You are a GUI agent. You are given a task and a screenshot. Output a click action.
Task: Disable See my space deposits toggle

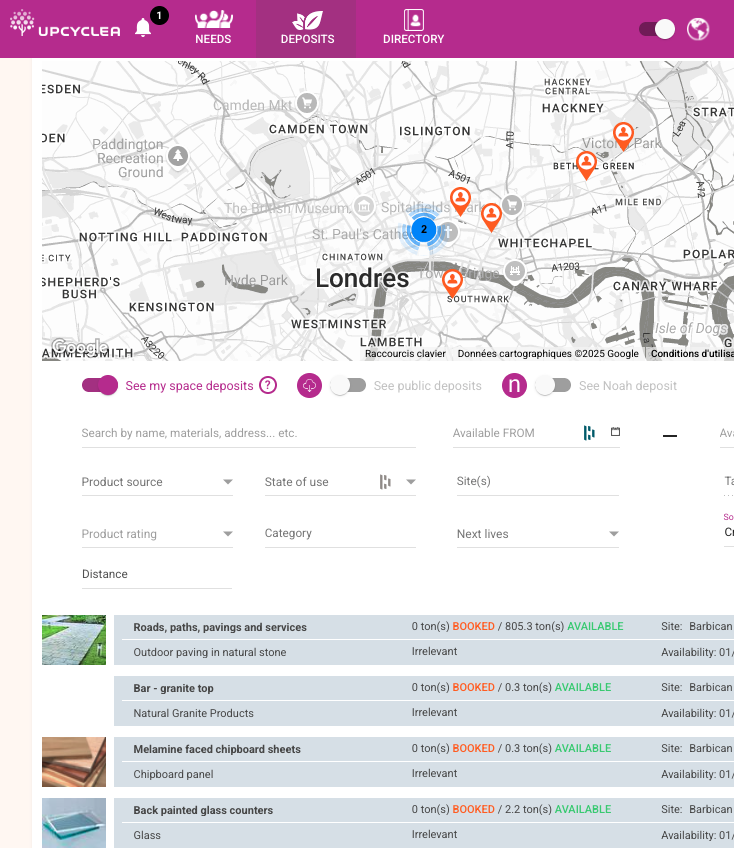point(100,386)
